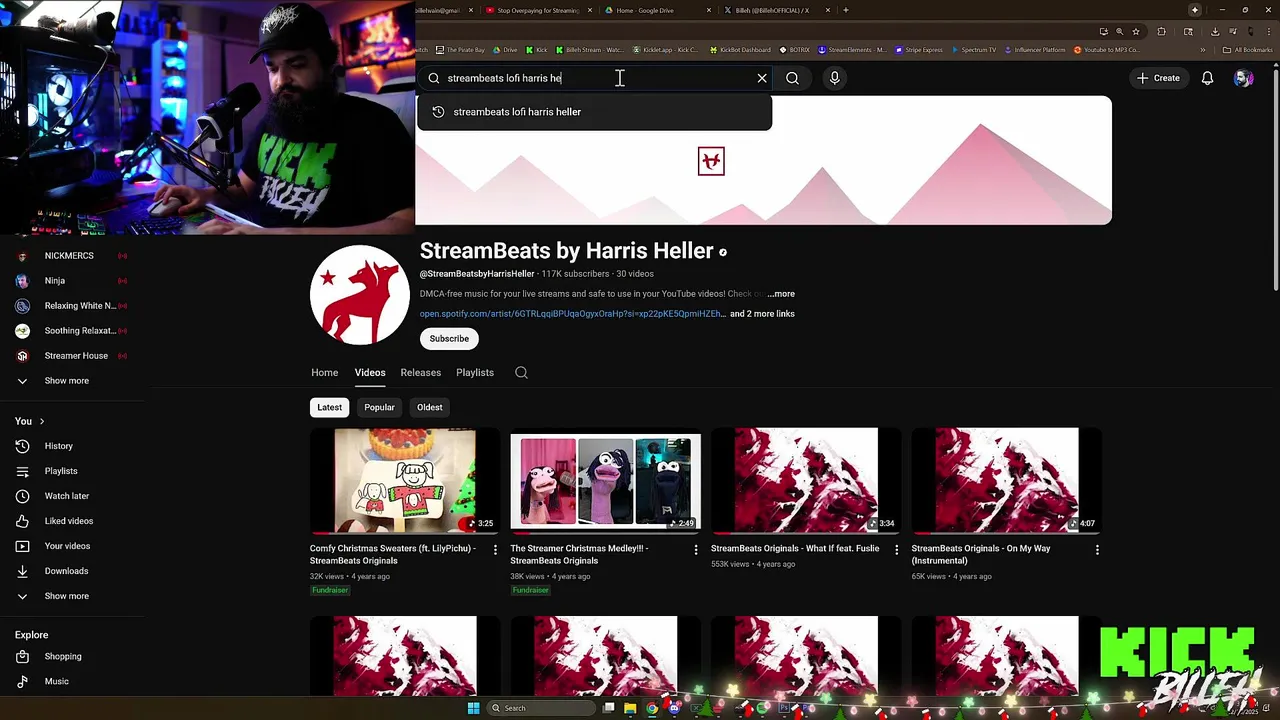Sort videos by Oldest chip
The height and width of the screenshot is (720, 1280).
tap(430, 407)
